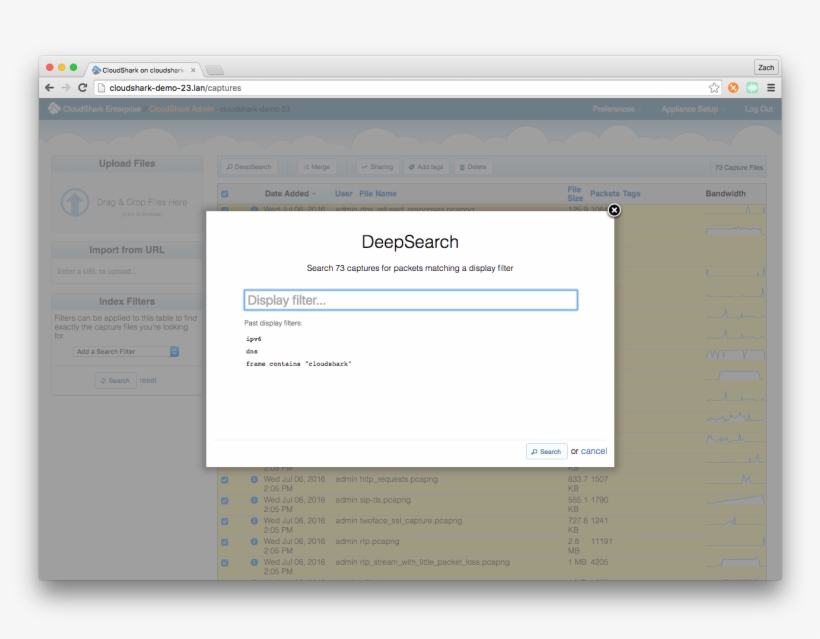Click the orange extension icon in toolbar
This screenshot has height=639, width=820.
(x=733, y=88)
